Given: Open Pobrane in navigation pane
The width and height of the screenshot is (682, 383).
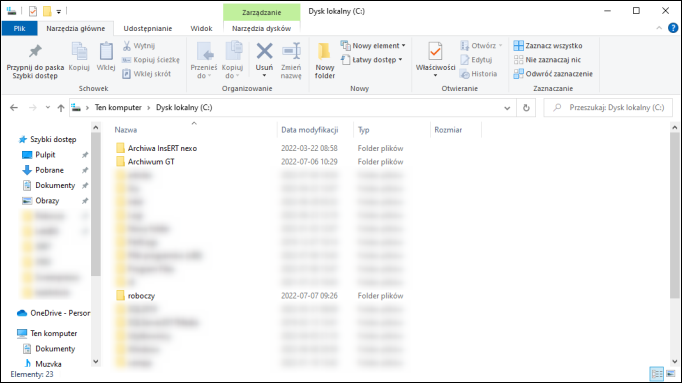Looking at the screenshot, I should (x=43, y=170).
